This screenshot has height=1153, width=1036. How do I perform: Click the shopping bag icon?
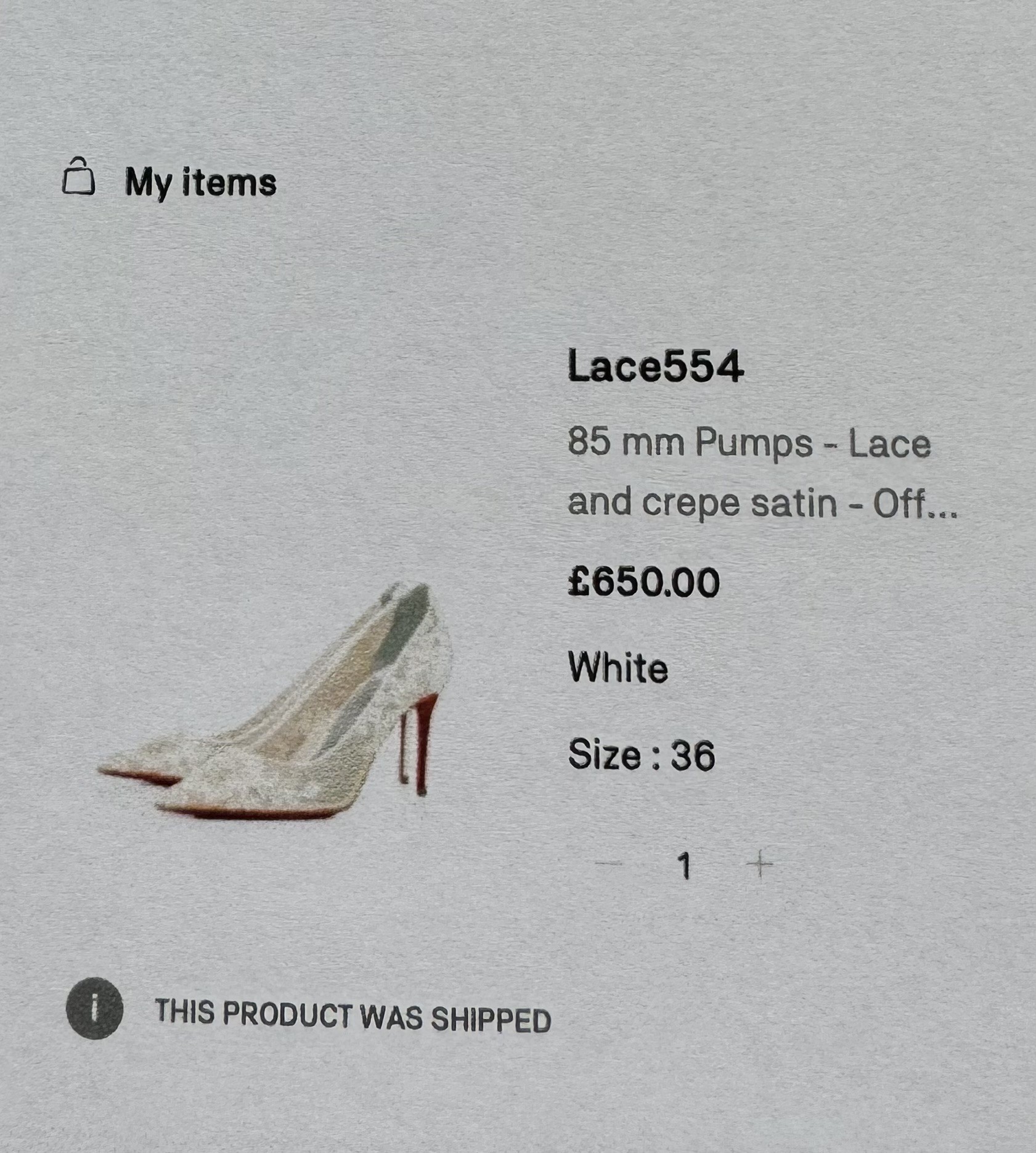coord(78,176)
